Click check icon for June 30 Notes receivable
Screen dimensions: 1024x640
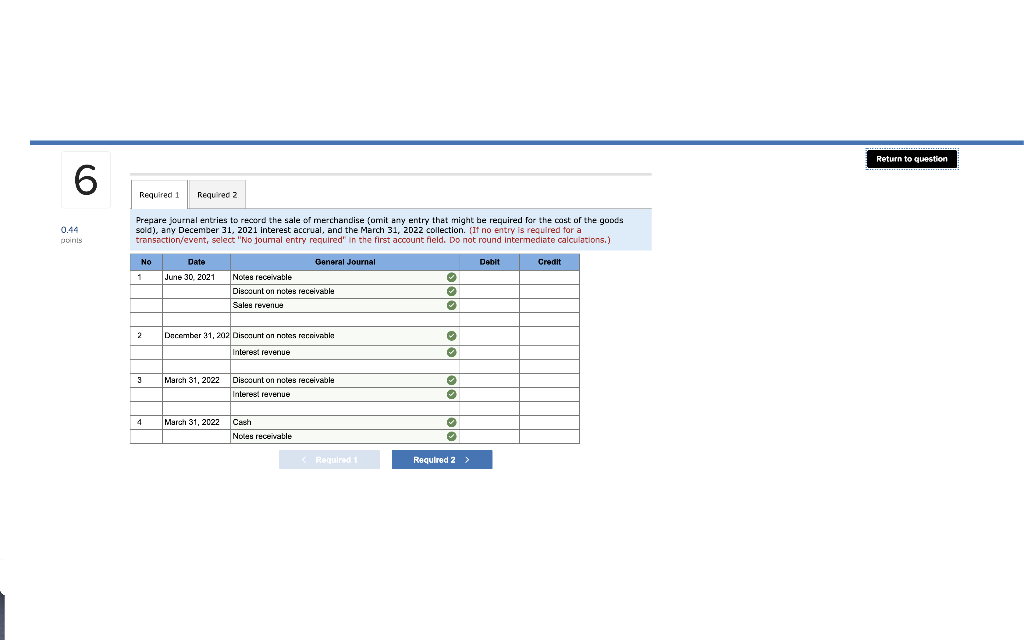tap(451, 278)
